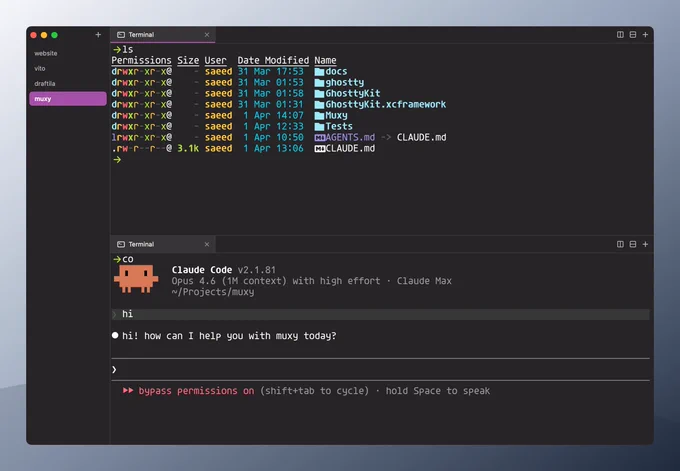Viewport: 680px width, 471px height.
Task: Click the docs folder icon
Action: 319,72
